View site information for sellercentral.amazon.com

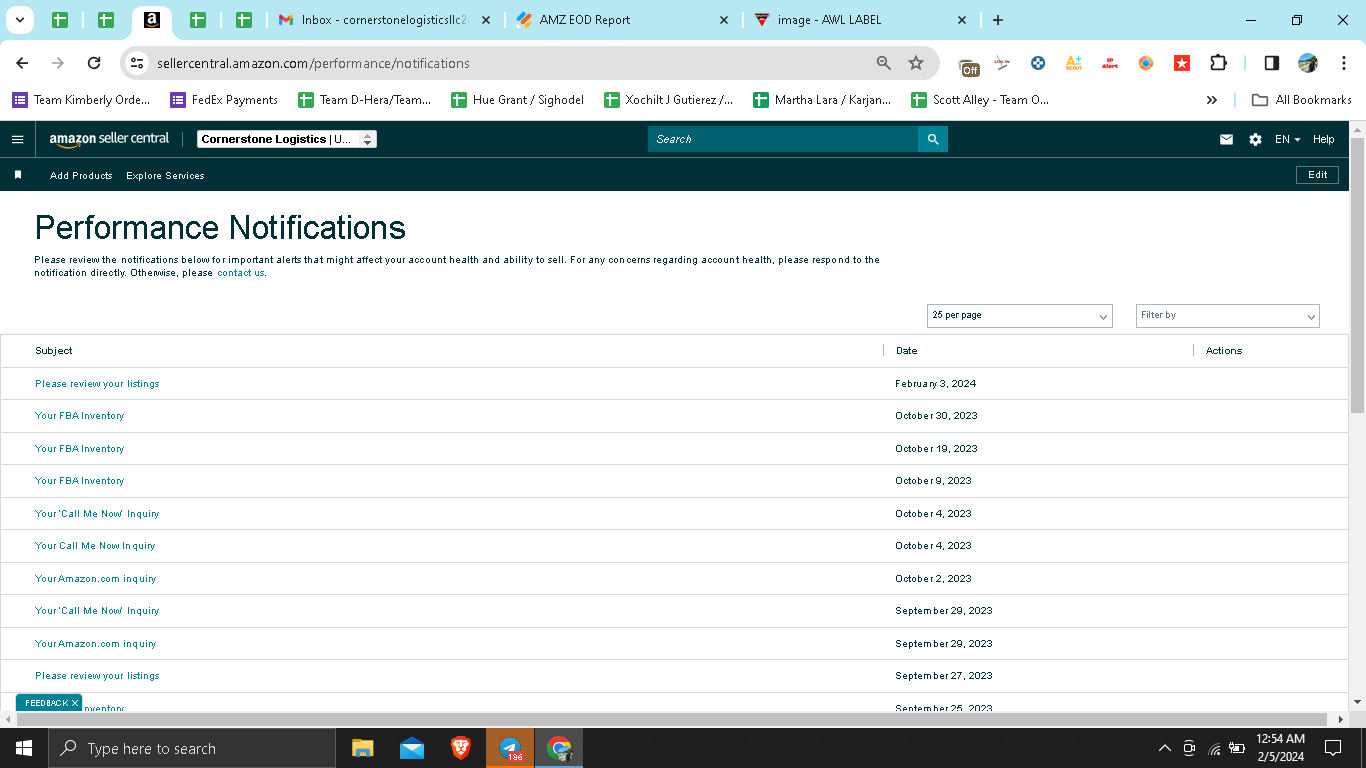[x=138, y=63]
